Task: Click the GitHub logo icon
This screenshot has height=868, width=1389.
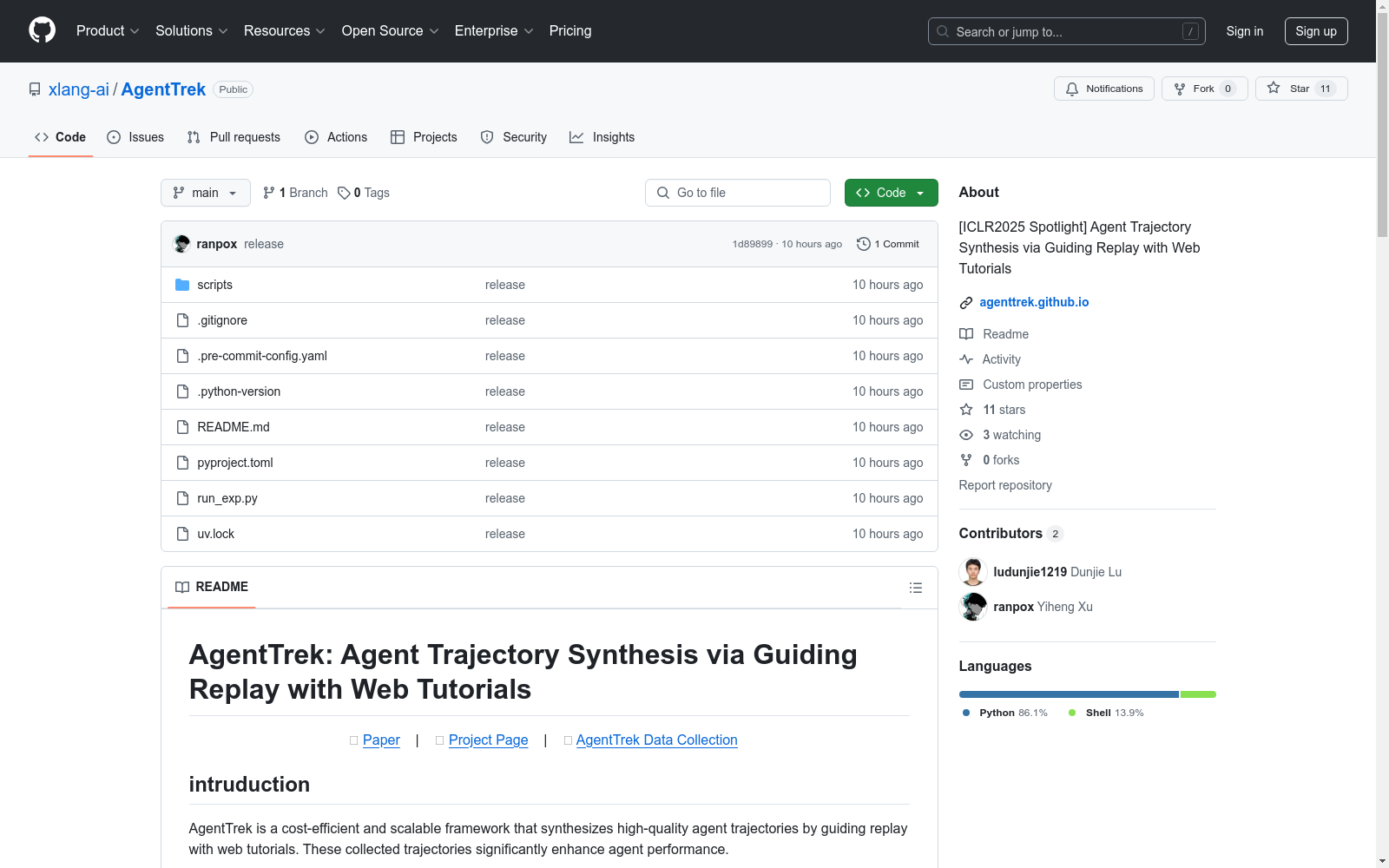Action: (42, 30)
